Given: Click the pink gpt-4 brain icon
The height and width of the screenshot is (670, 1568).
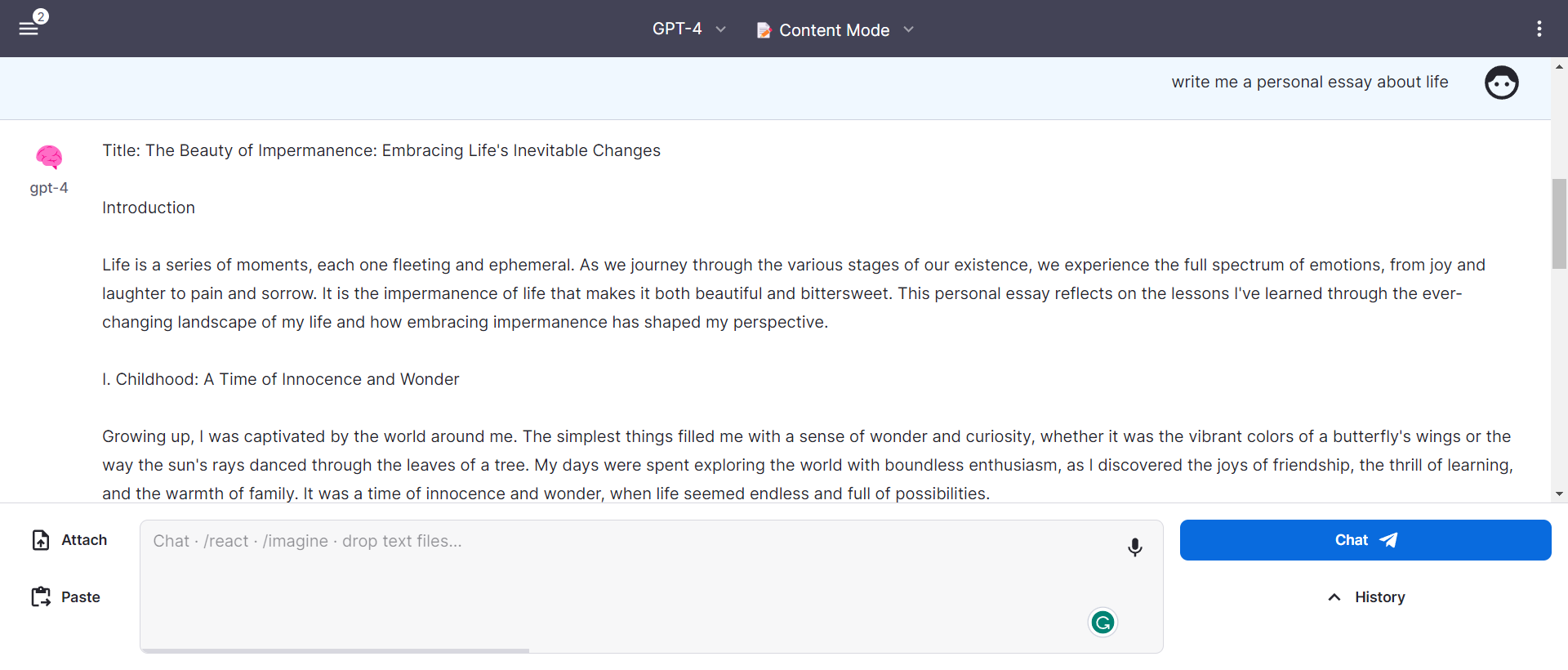Looking at the screenshot, I should pos(49,156).
